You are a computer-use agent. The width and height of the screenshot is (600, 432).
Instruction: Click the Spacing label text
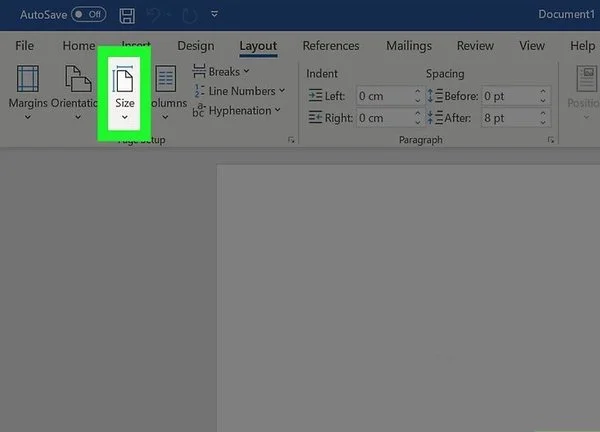point(445,73)
